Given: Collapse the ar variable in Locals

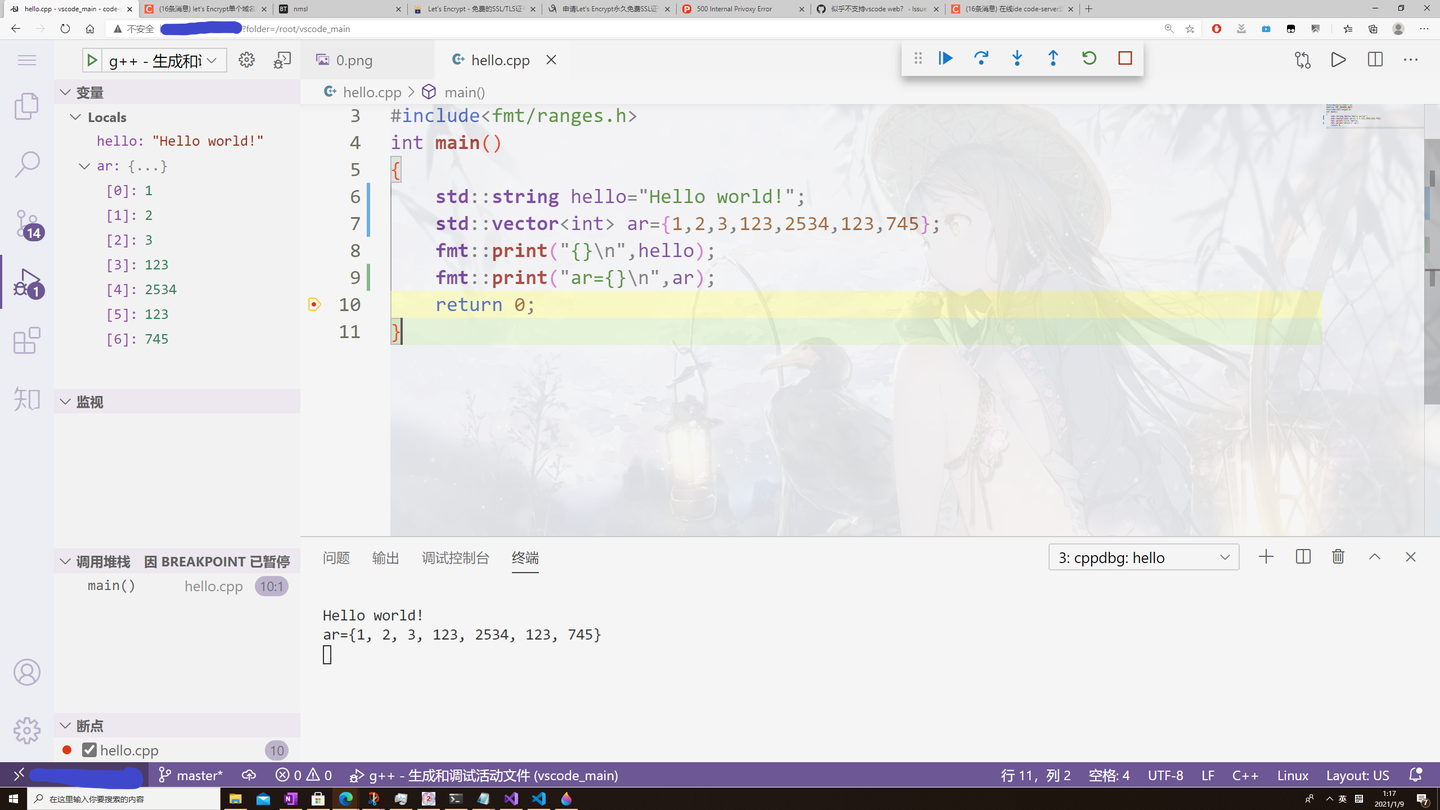Looking at the screenshot, I should (x=84, y=166).
